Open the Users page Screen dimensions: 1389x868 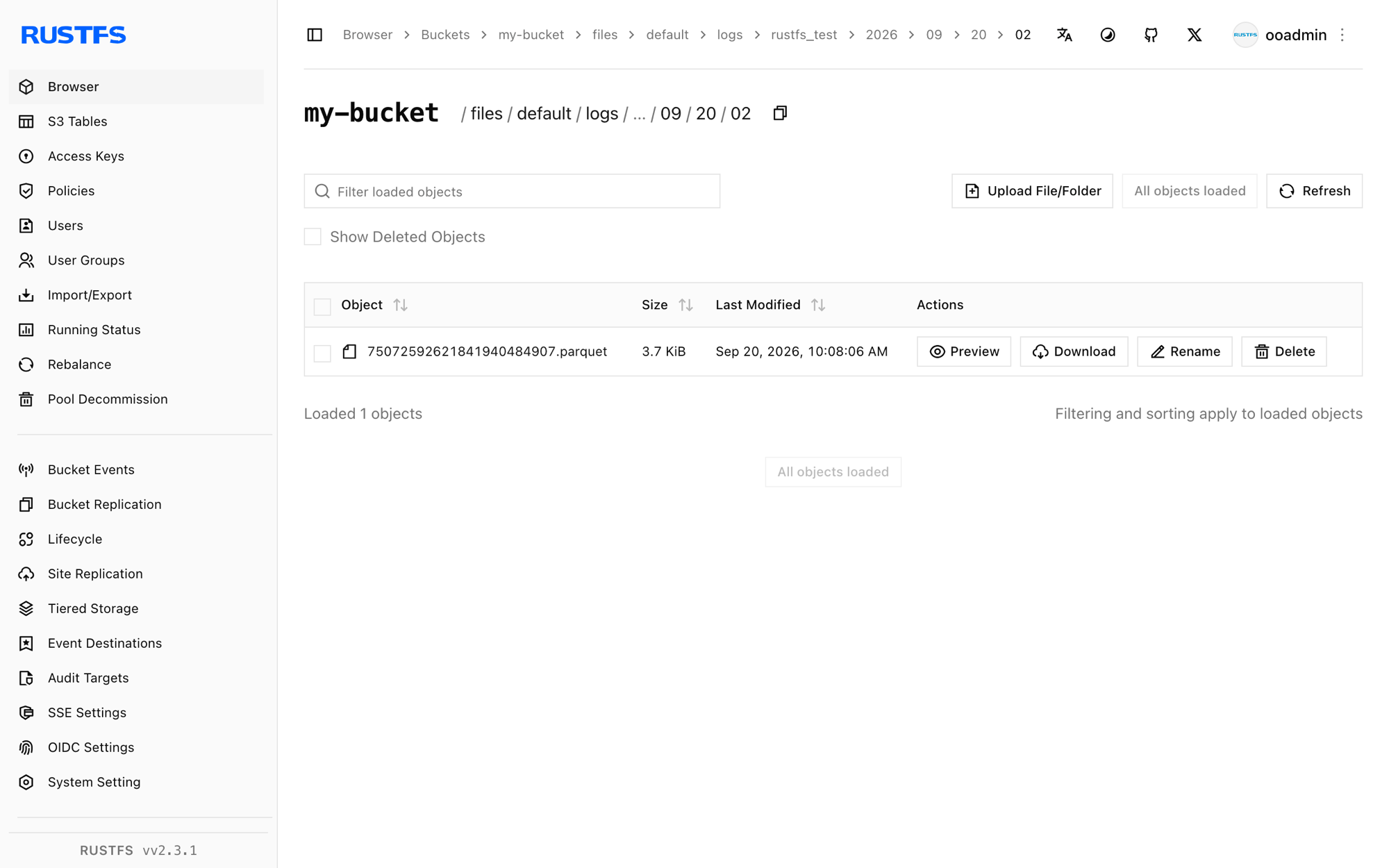pos(136,226)
